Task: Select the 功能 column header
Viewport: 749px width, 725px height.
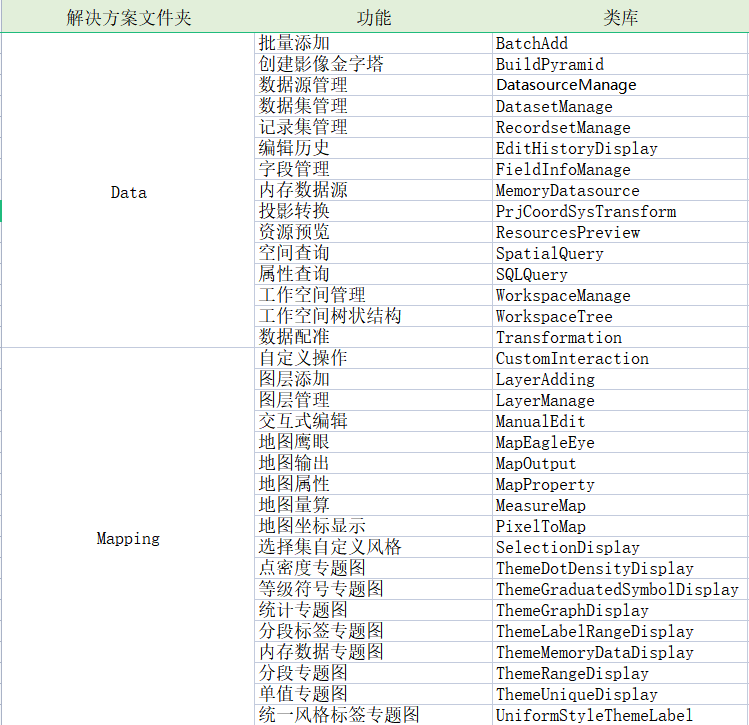Action: click(374, 17)
